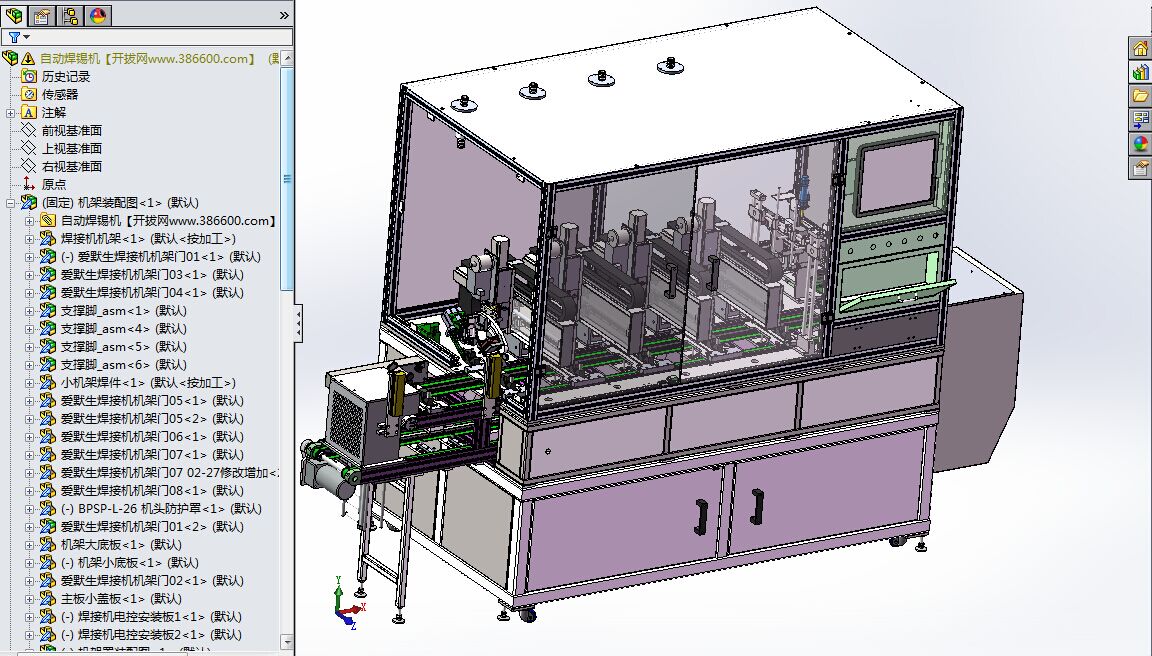1152x656 pixels.
Task: Click the funnel filter icon
Action: tap(13, 37)
